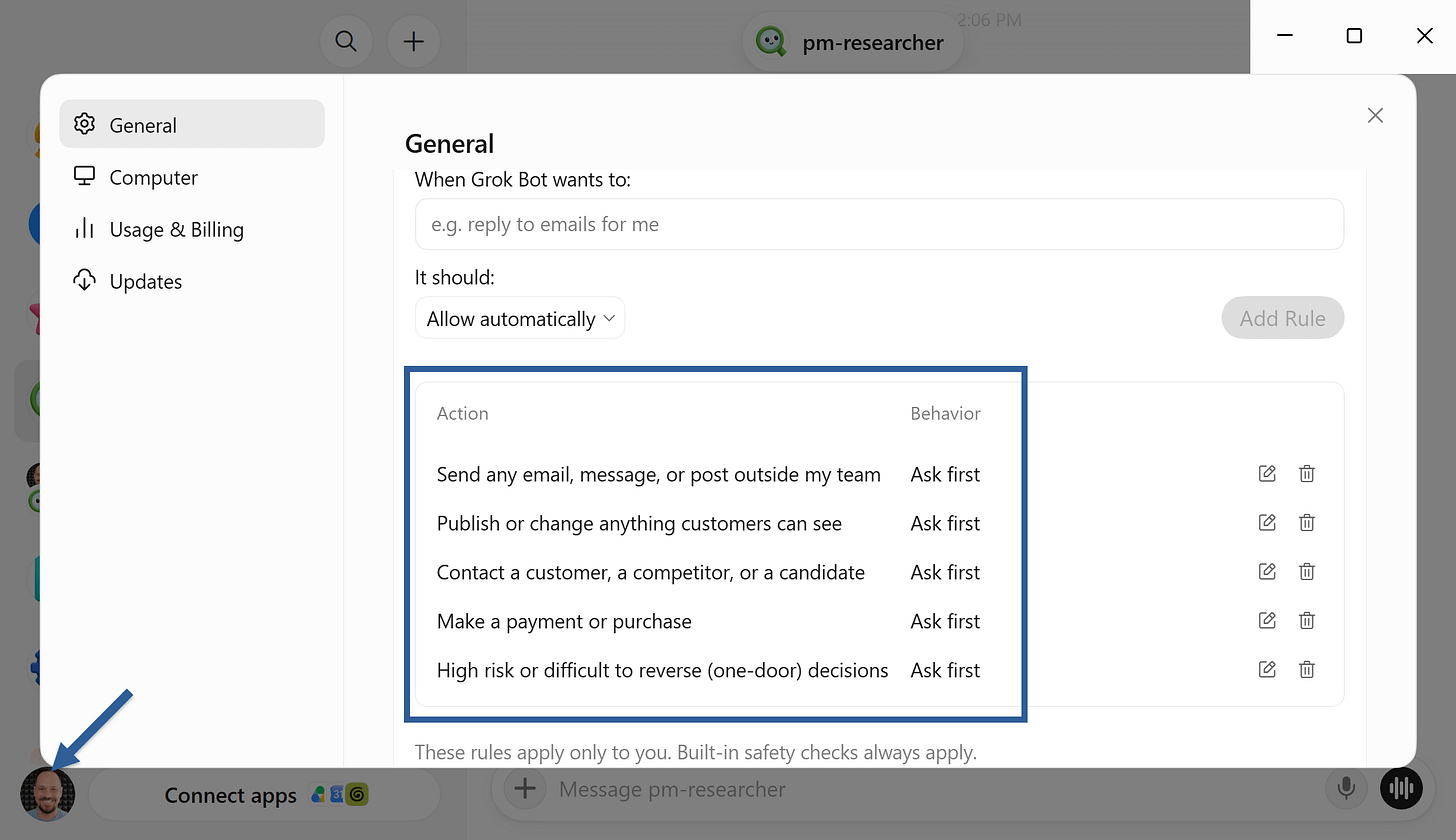Open the General settings tab
The height and width of the screenshot is (840, 1456).
pyautogui.click(x=192, y=124)
